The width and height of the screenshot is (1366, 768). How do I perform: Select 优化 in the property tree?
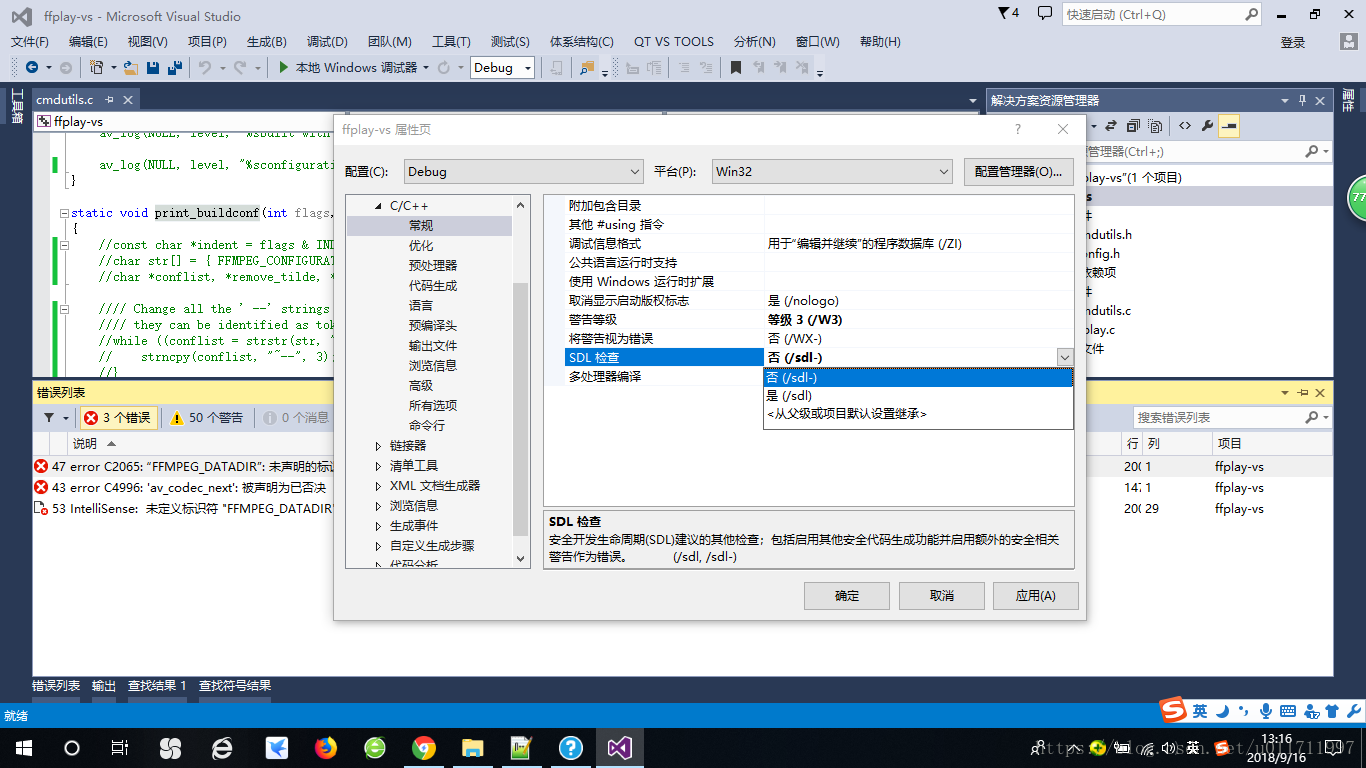[421, 246]
